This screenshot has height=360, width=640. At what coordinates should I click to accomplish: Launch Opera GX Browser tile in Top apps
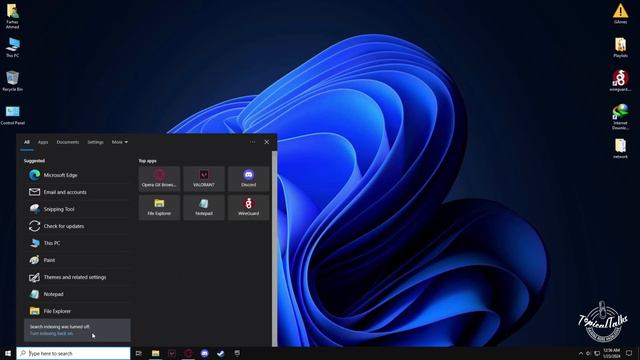[159, 179]
